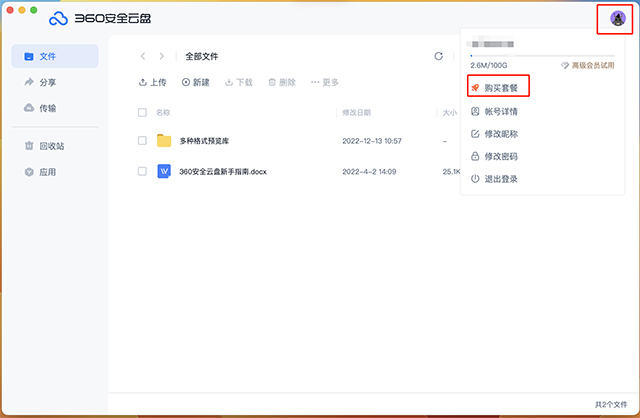Image resolution: width=640 pixels, height=418 pixels.
Task: Click the date 2022-4-2 14:09
Action: [369, 172]
